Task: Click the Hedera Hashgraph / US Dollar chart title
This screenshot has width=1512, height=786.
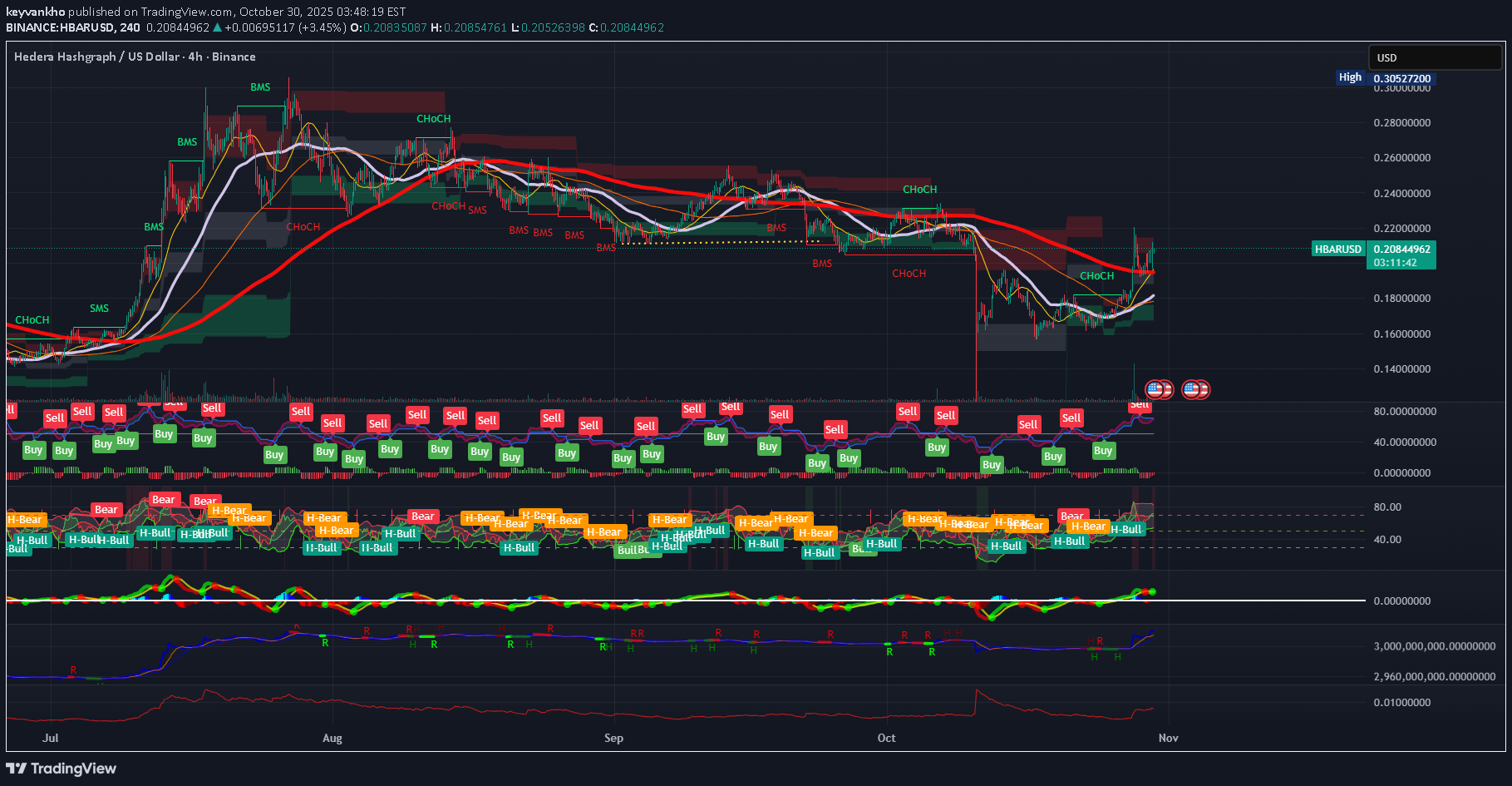Action: (x=135, y=57)
